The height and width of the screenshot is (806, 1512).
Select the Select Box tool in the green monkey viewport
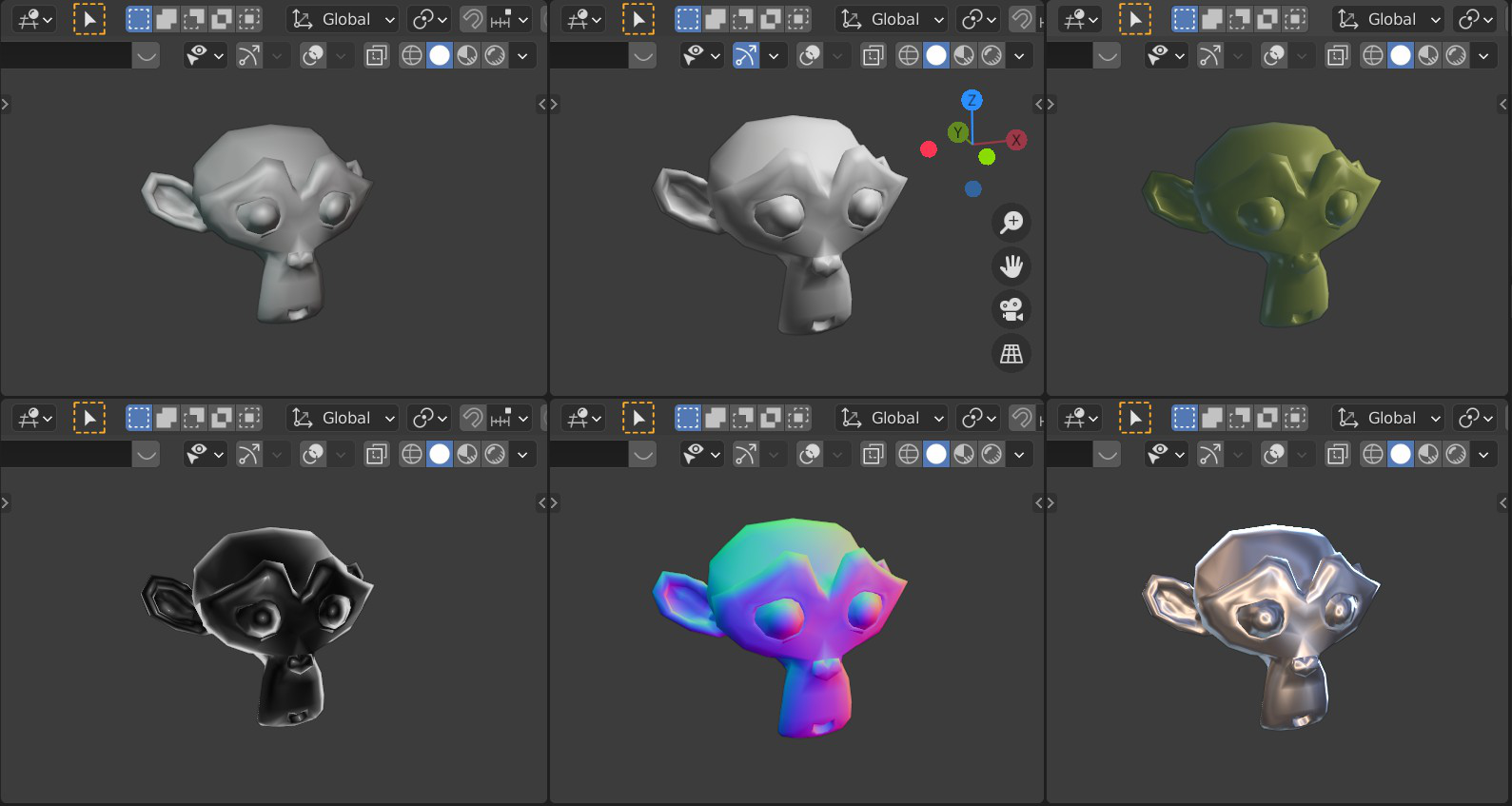(x=1135, y=19)
